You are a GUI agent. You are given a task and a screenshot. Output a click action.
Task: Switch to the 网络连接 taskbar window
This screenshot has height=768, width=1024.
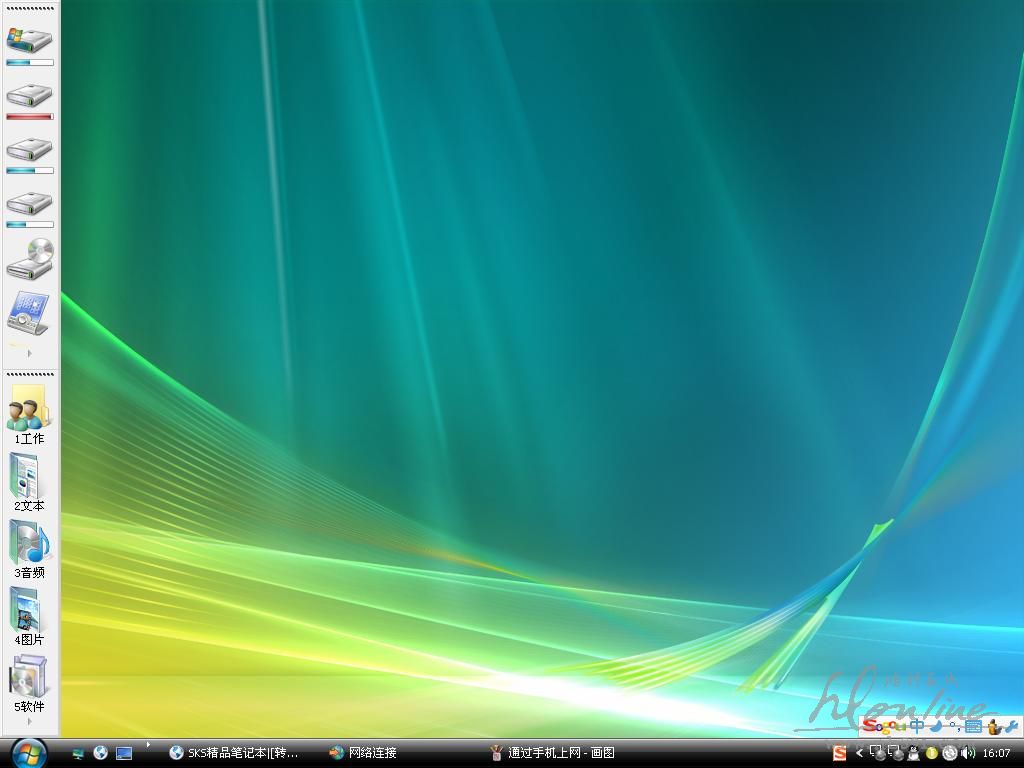coord(365,753)
